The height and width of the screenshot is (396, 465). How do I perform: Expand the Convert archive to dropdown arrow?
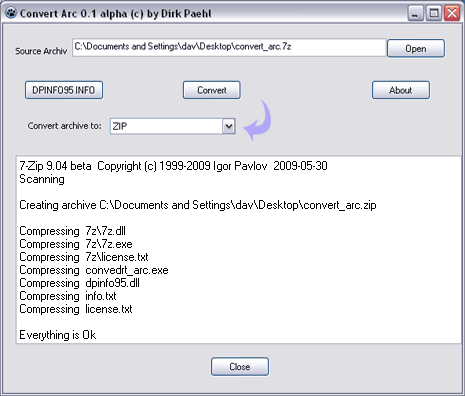point(229,126)
